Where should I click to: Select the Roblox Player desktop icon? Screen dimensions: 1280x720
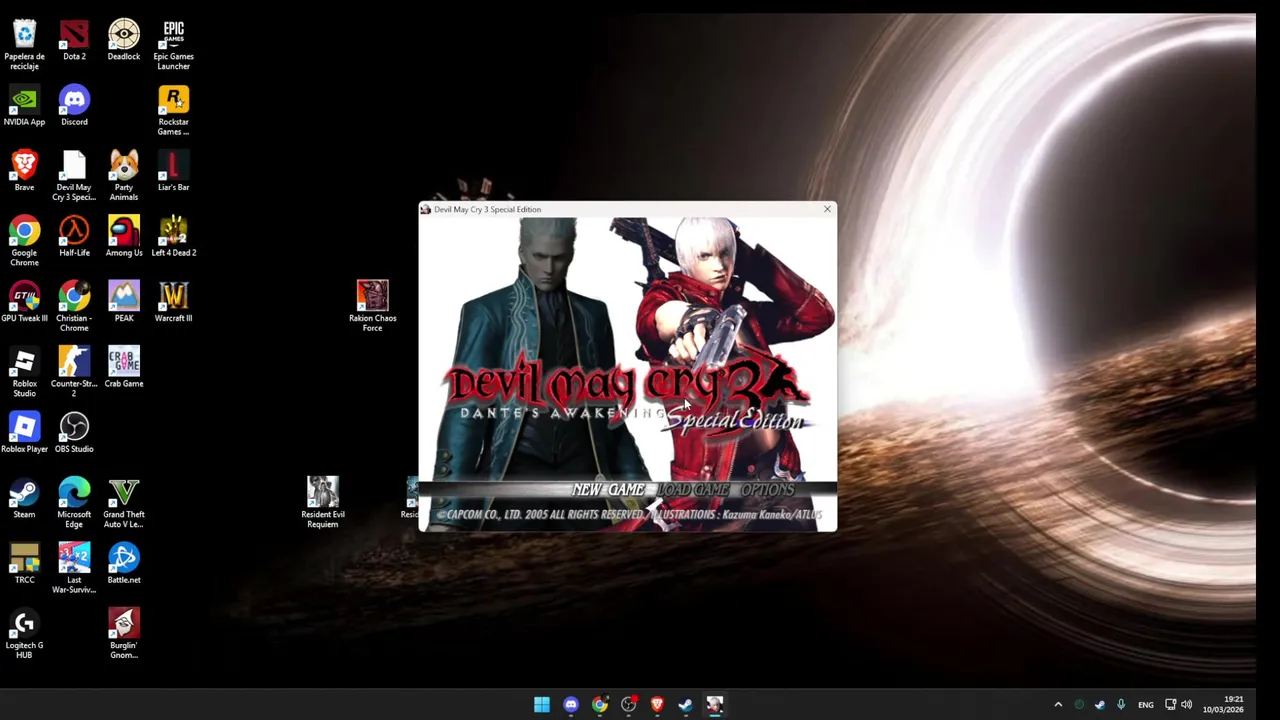pyautogui.click(x=24, y=433)
